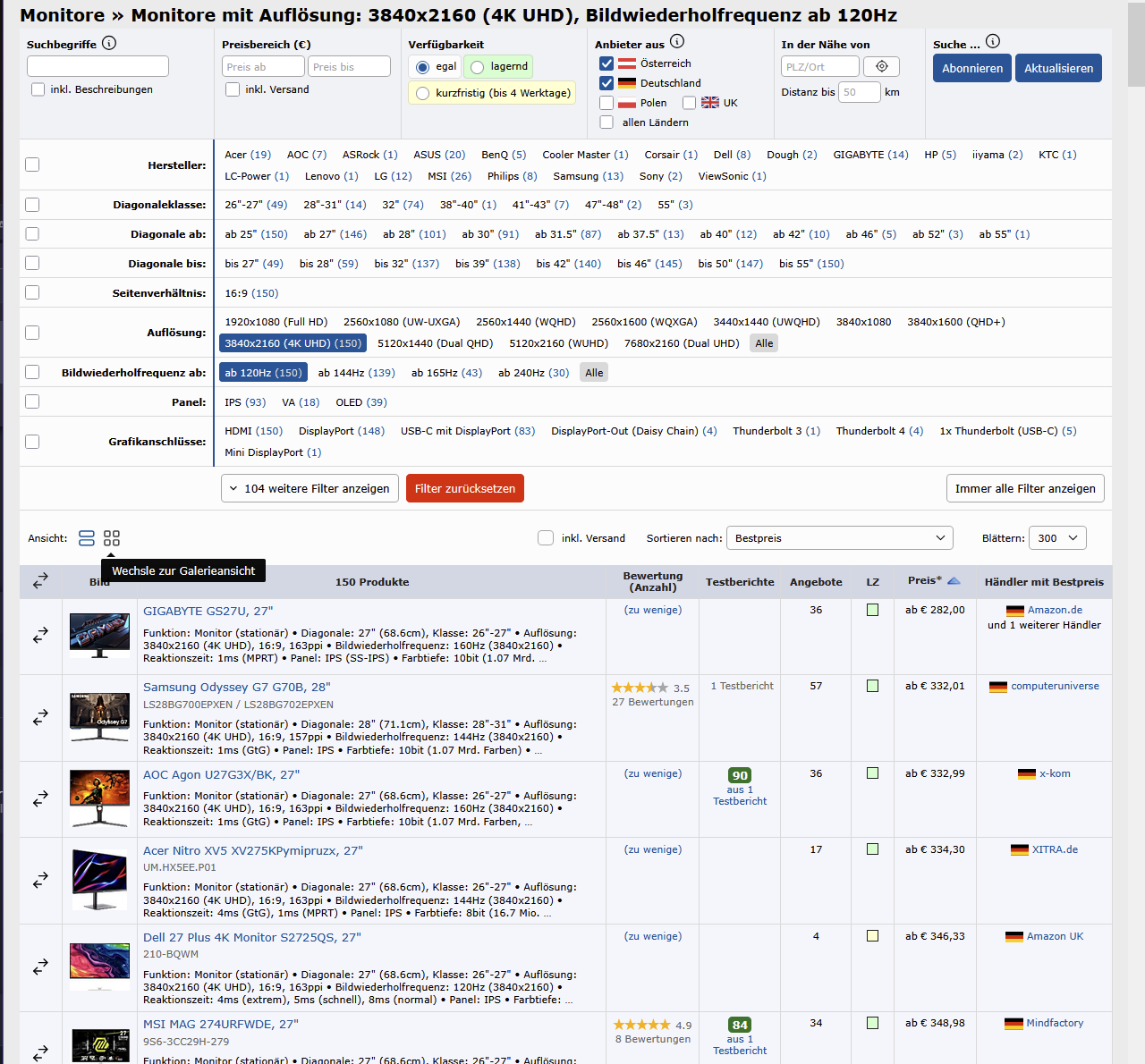
Task: Click Immer alle Filter anzeigen button
Action: click(1025, 488)
